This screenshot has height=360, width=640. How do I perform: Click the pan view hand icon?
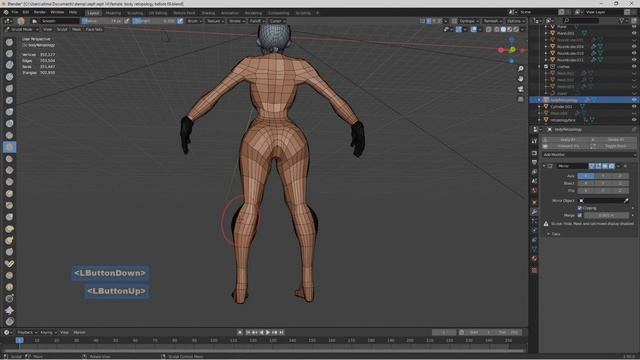coord(520,79)
